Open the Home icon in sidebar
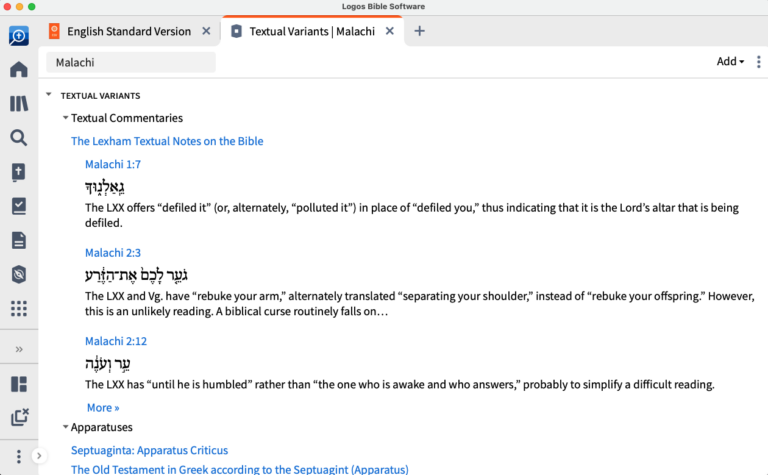Image resolution: width=768 pixels, height=475 pixels. tap(18, 70)
